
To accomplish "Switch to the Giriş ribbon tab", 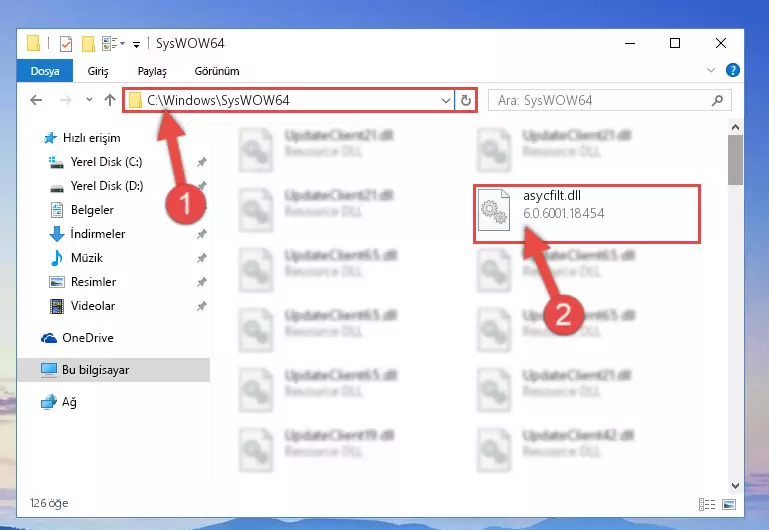I will point(98,71).
